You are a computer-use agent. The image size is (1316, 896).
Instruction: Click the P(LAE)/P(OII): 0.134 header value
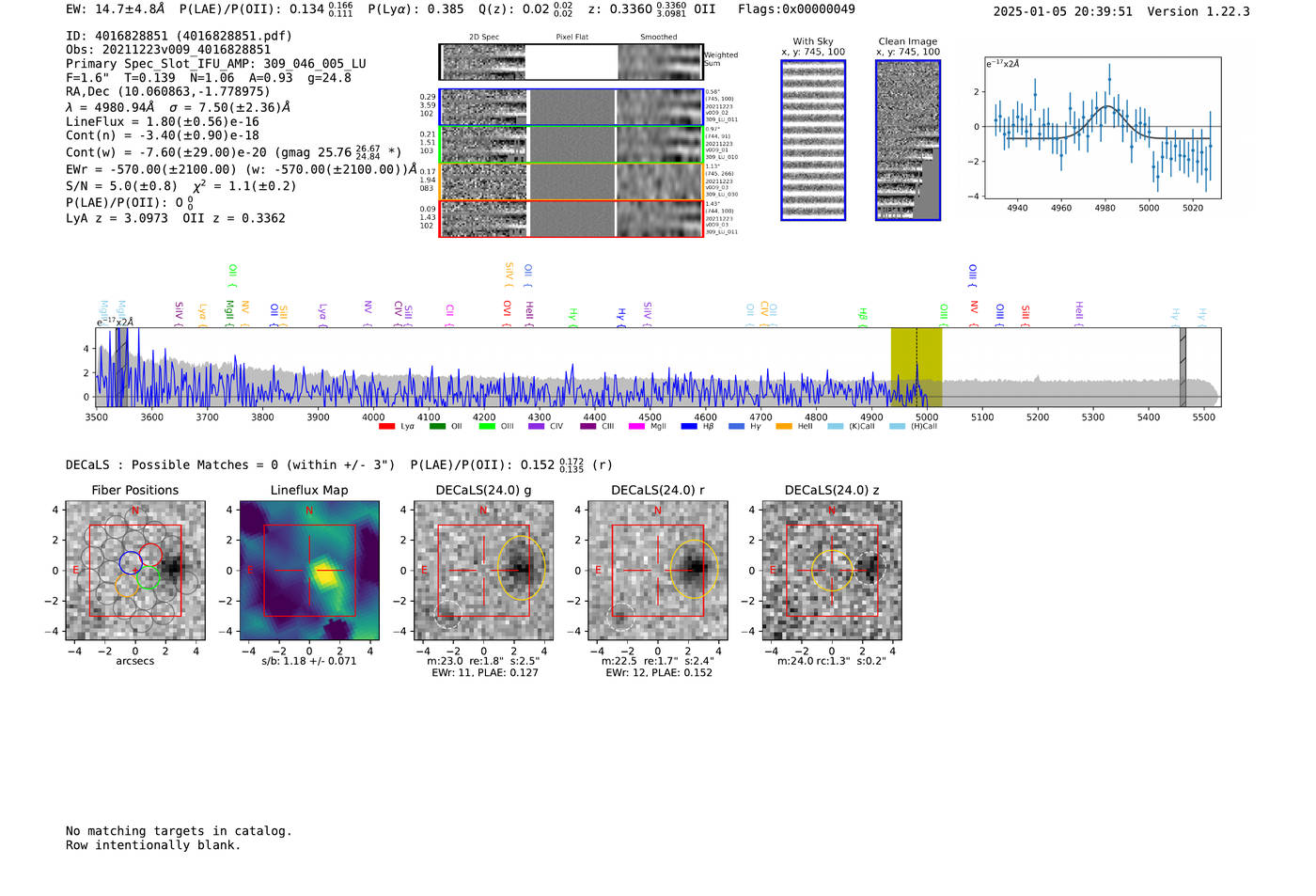(266, 9)
